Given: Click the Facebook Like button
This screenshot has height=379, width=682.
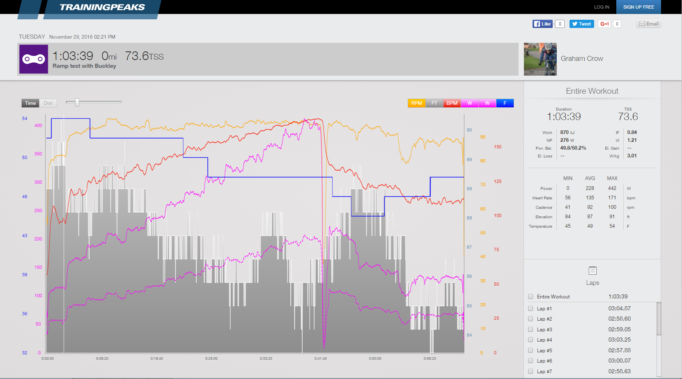Looking at the screenshot, I should pyautogui.click(x=542, y=24).
